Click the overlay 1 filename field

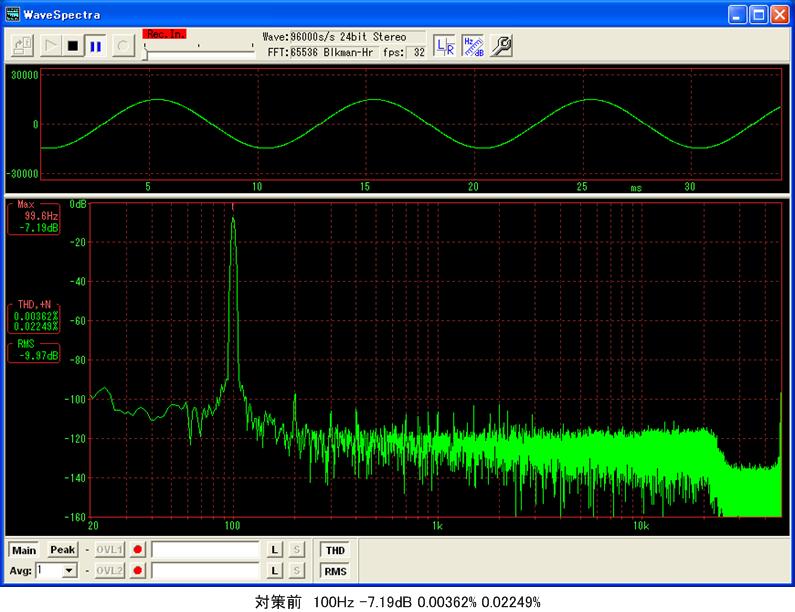click(x=205, y=550)
